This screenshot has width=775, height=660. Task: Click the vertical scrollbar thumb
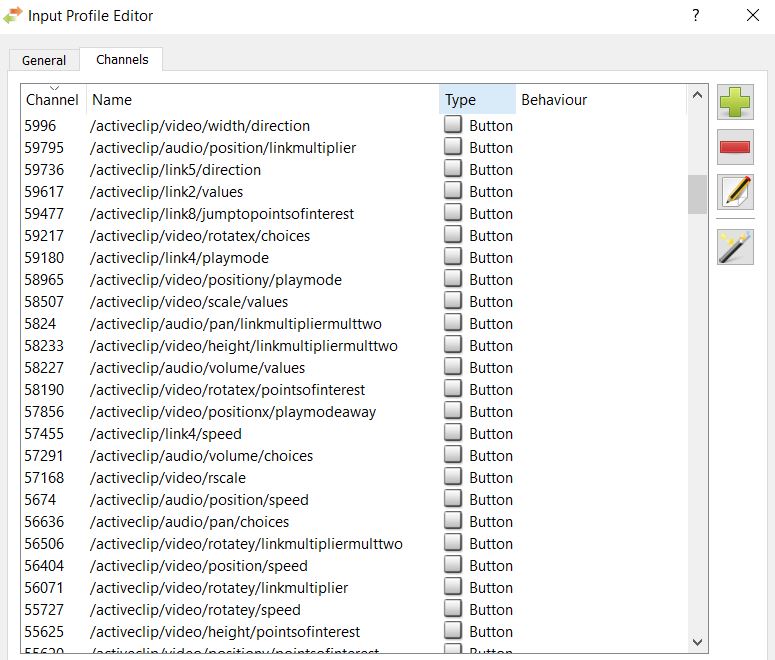697,194
